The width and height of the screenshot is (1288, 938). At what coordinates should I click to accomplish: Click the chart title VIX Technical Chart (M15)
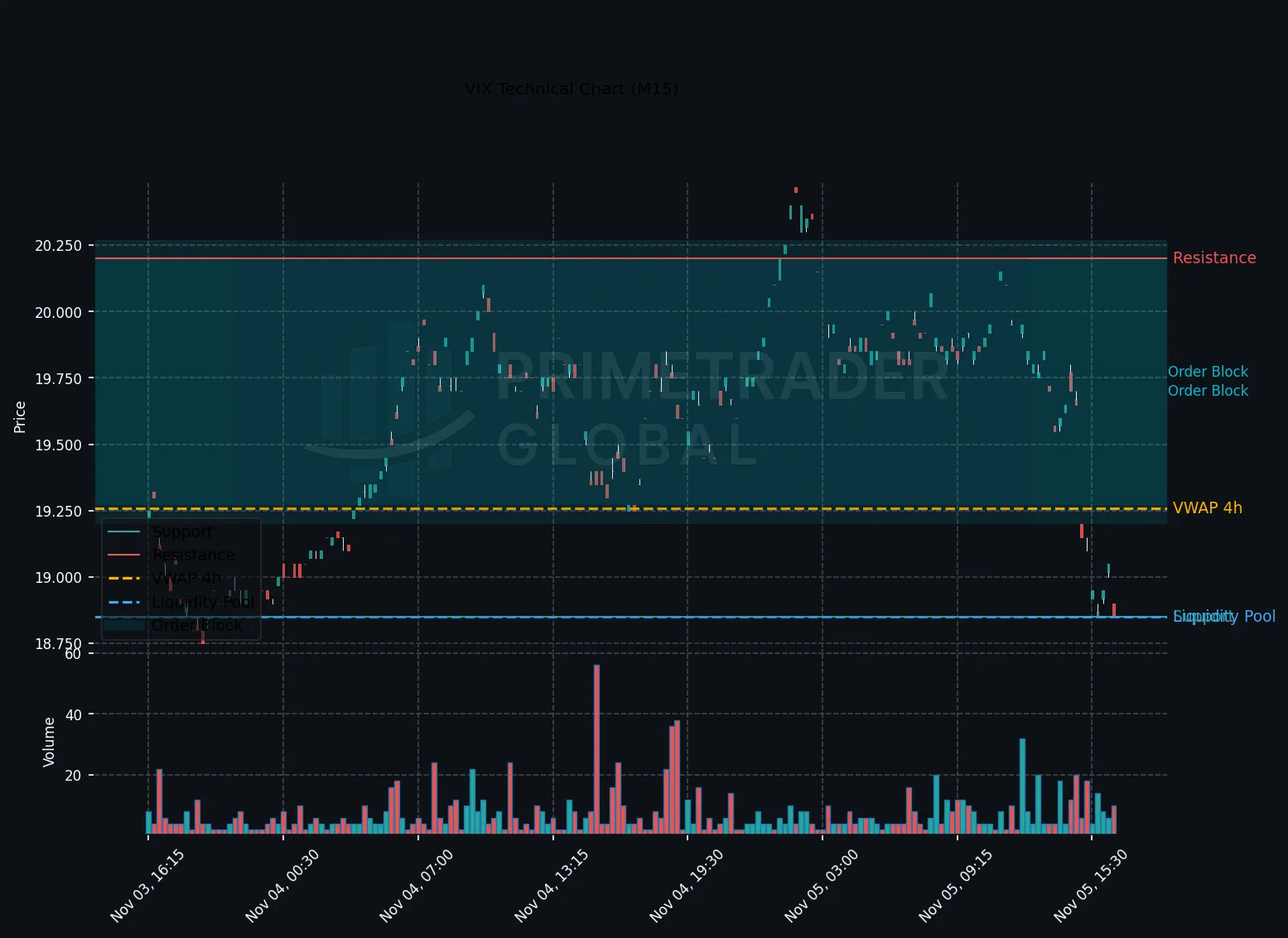(572, 89)
